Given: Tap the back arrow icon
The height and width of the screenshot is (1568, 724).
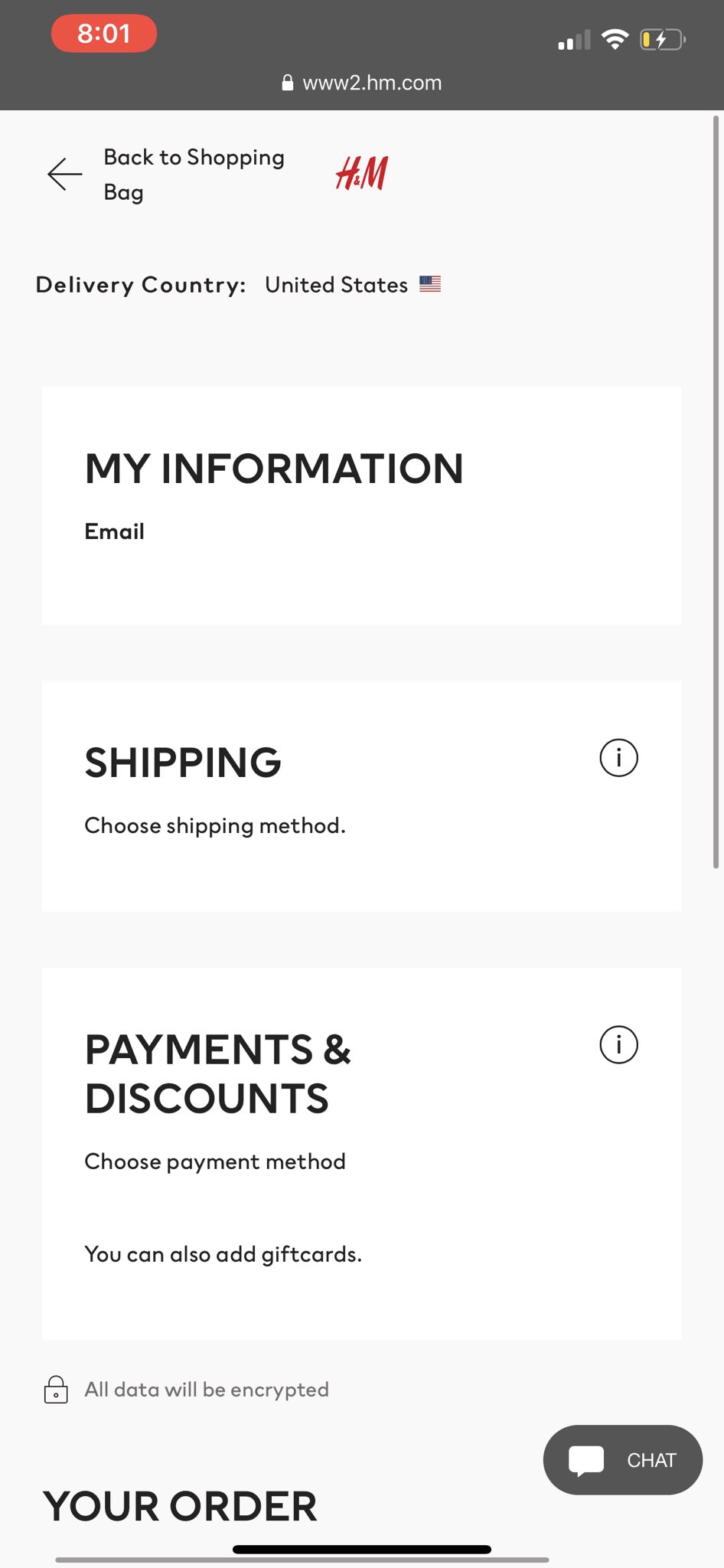Looking at the screenshot, I should click(65, 175).
